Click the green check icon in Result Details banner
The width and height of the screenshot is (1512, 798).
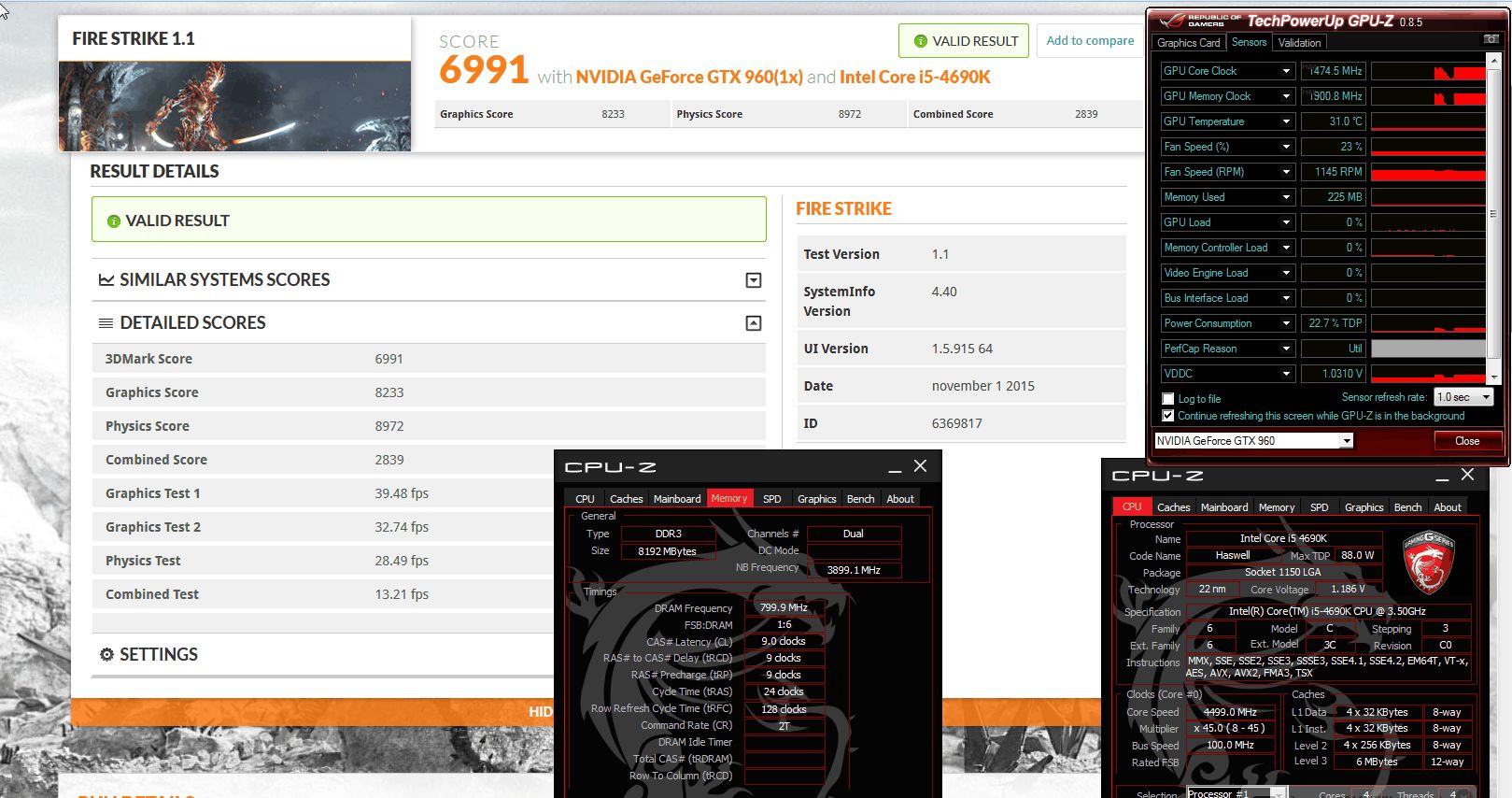pyautogui.click(x=114, y=221)
